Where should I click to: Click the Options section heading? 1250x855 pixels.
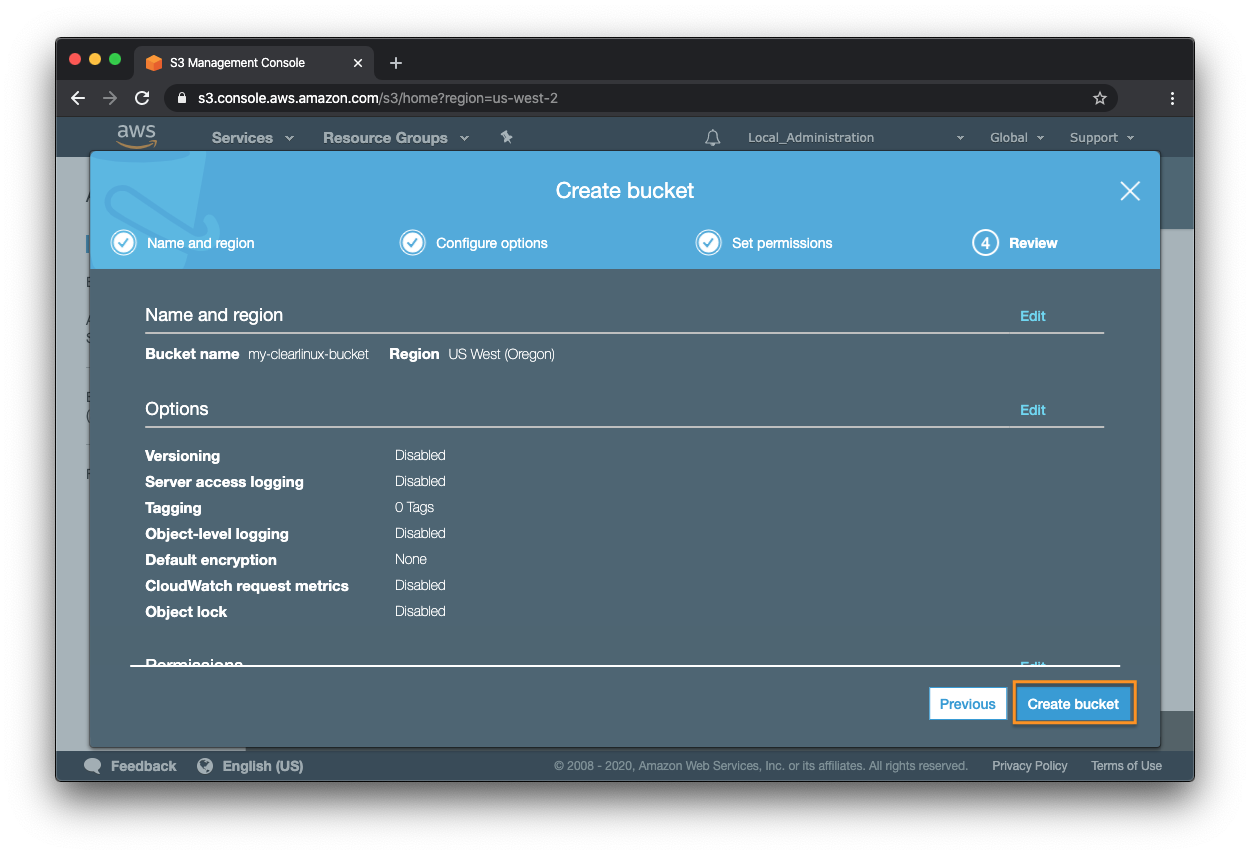coord(177,409)
